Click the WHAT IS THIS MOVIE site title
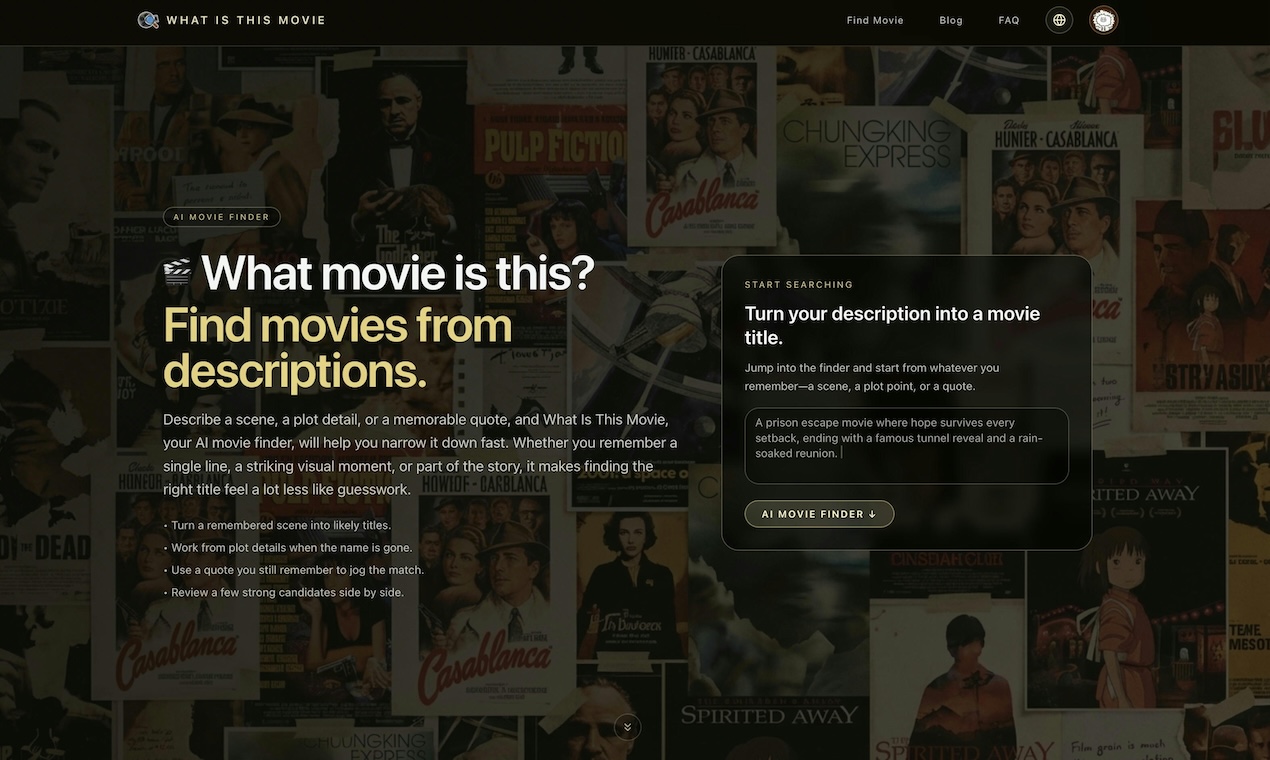1270x760 pixels. (x=246, y=20)
